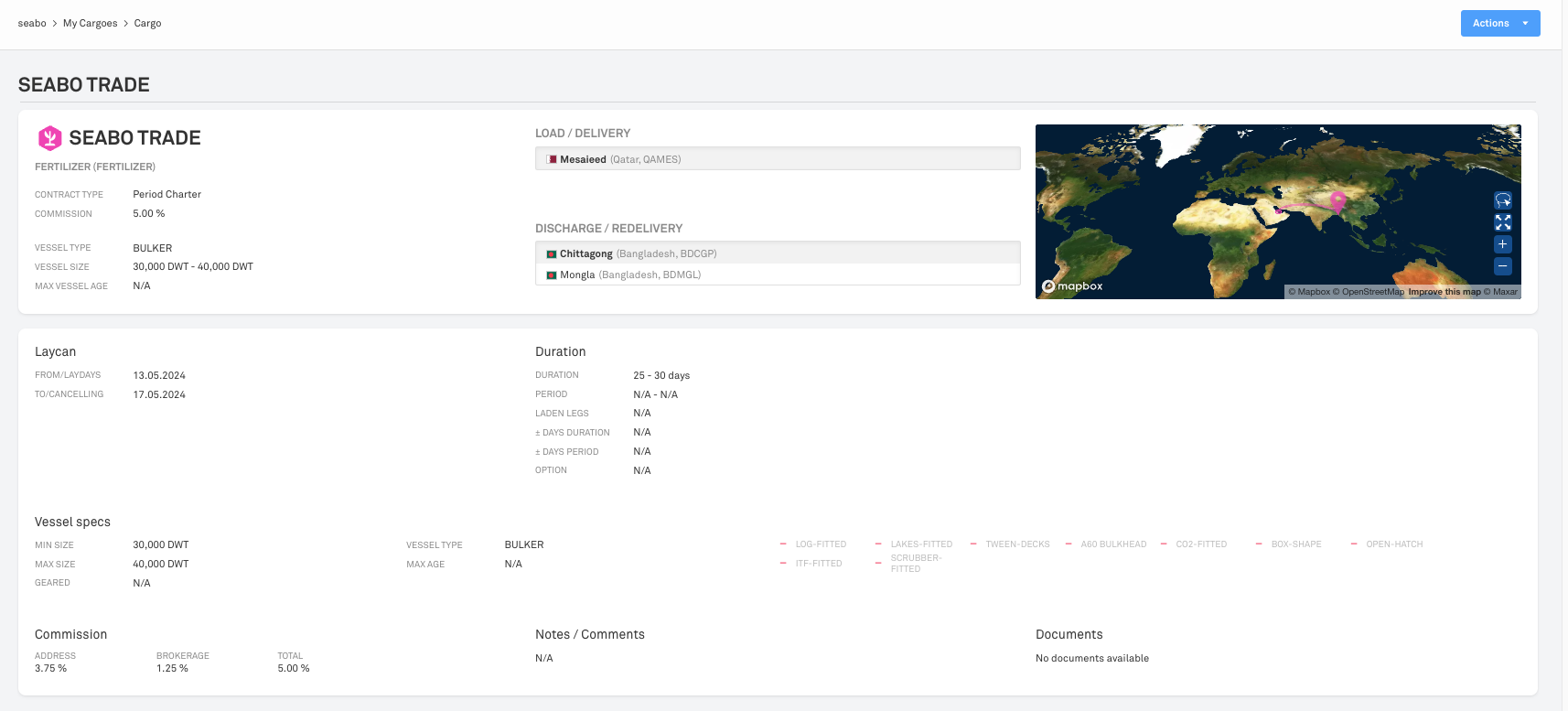Click the TWEEN-DECKS indicator
Screen dimensions: 1568x711
click(x=1017, y=544)
